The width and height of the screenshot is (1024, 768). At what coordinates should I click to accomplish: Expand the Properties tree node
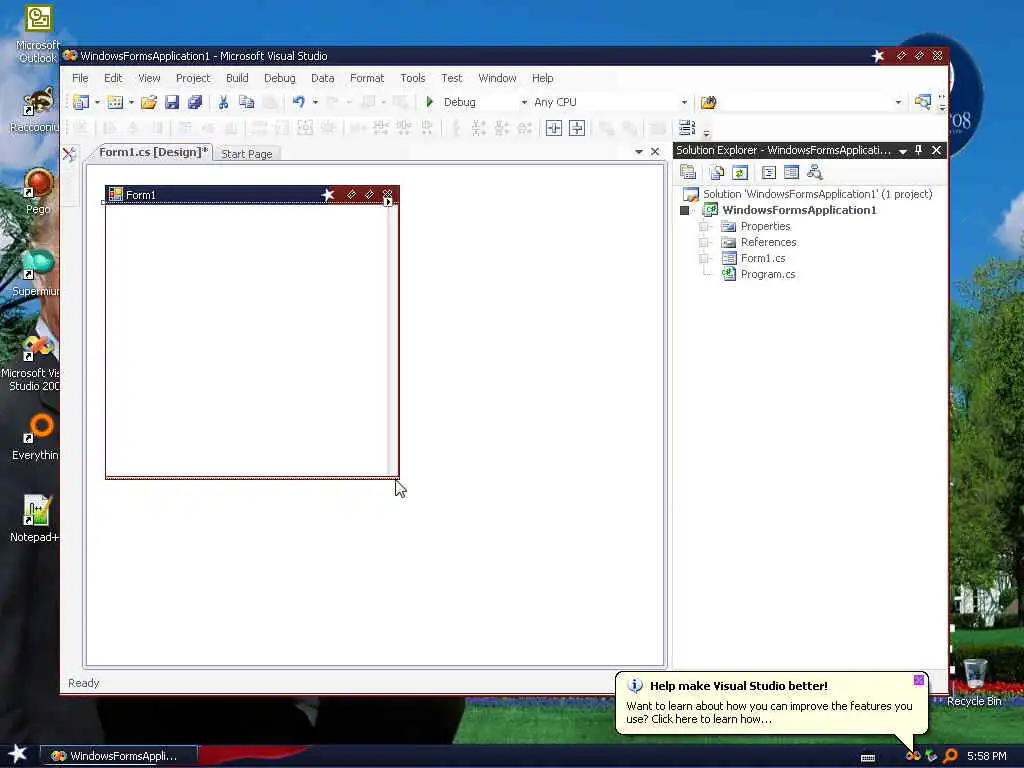click(704, 226)
